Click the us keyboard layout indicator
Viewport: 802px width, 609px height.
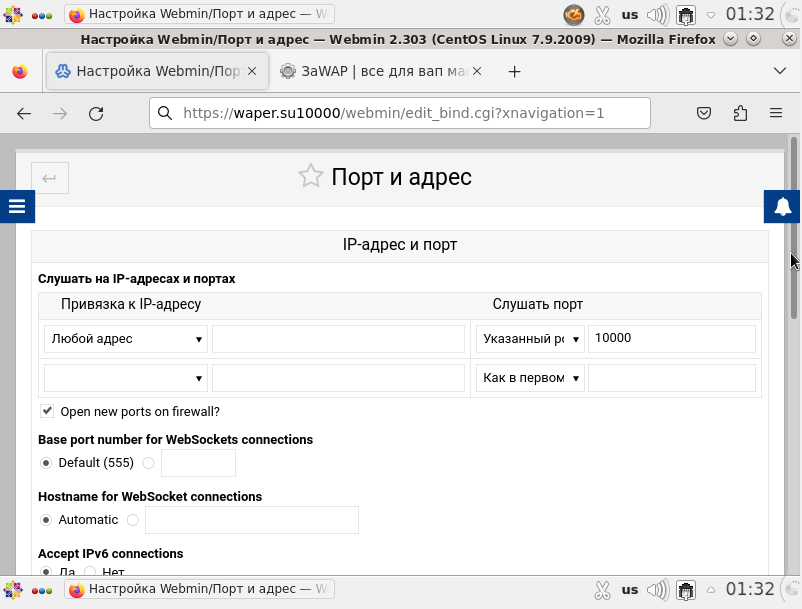click(630, 15)
